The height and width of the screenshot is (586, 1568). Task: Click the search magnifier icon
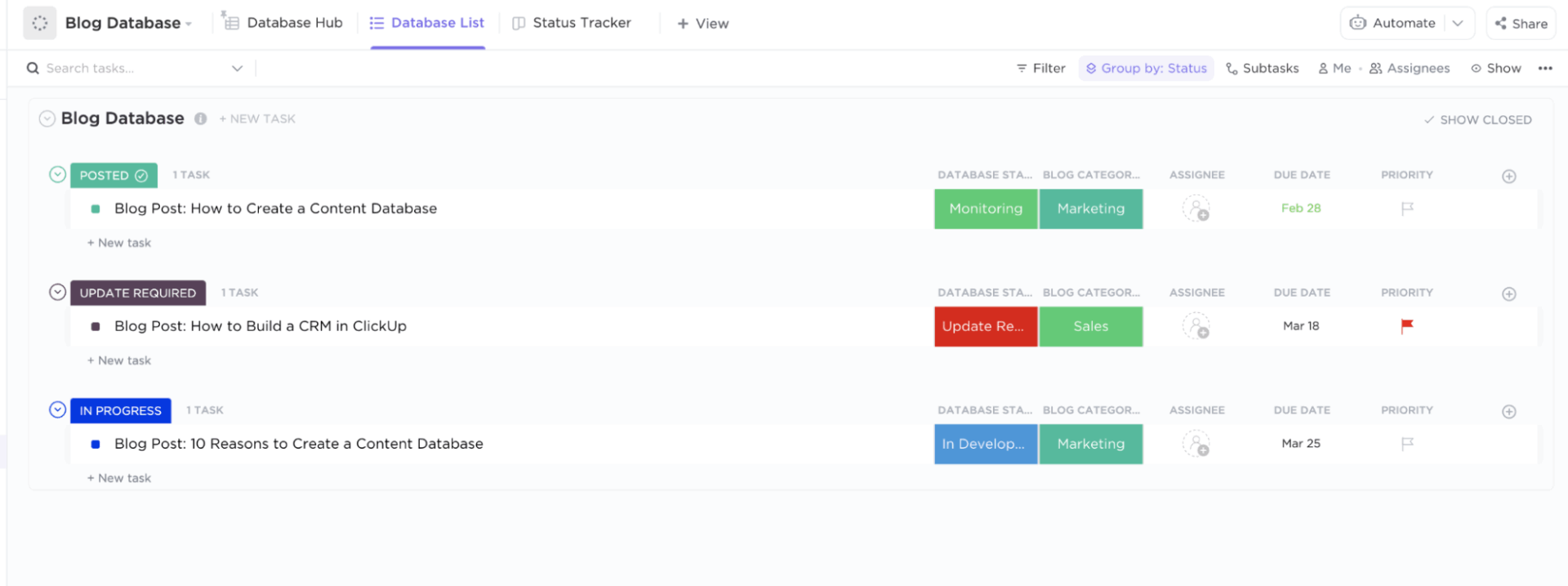(x=33, y=69)
